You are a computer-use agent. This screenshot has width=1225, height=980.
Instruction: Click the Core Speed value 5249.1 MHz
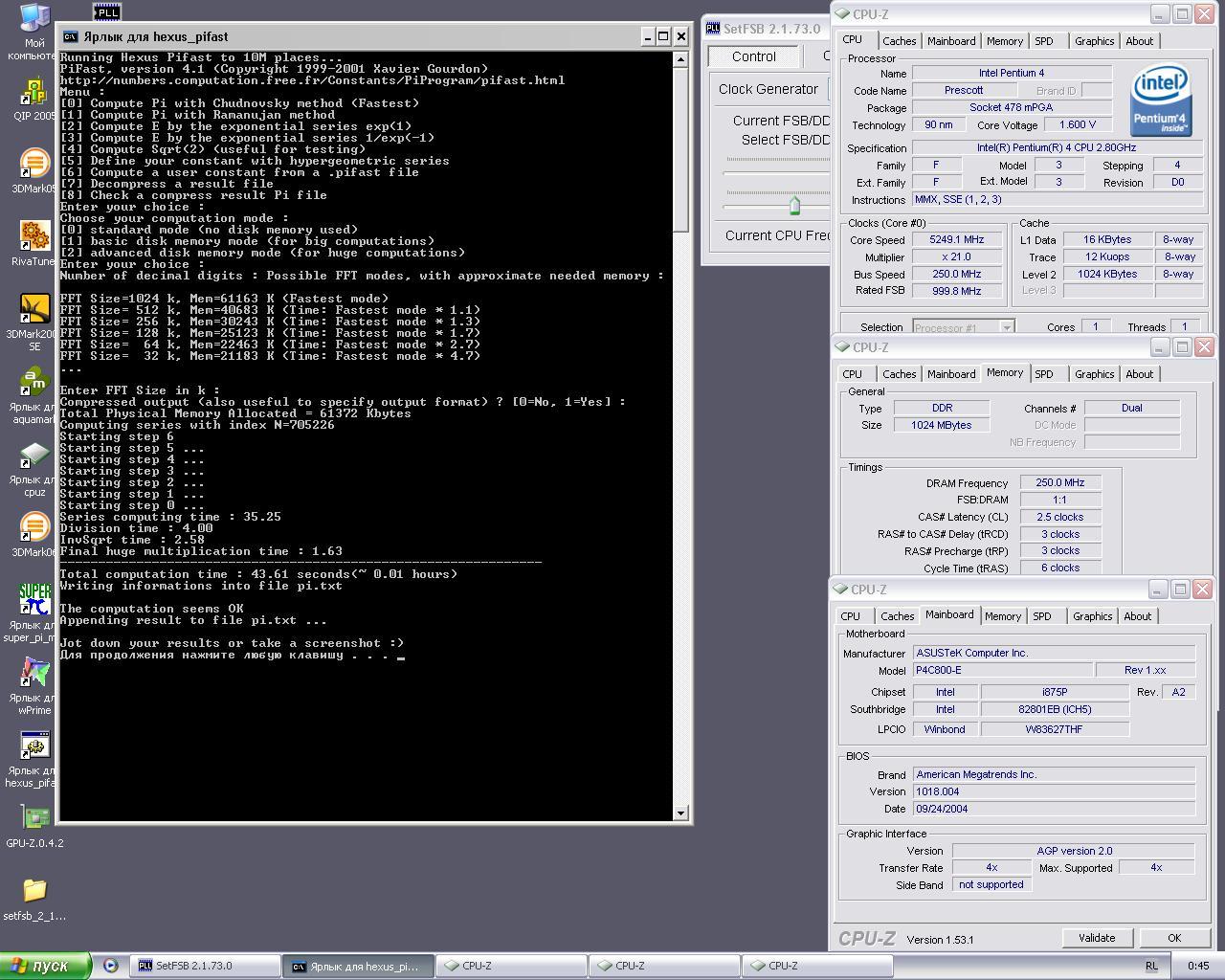pyautogui.click(x=956, y=240)
